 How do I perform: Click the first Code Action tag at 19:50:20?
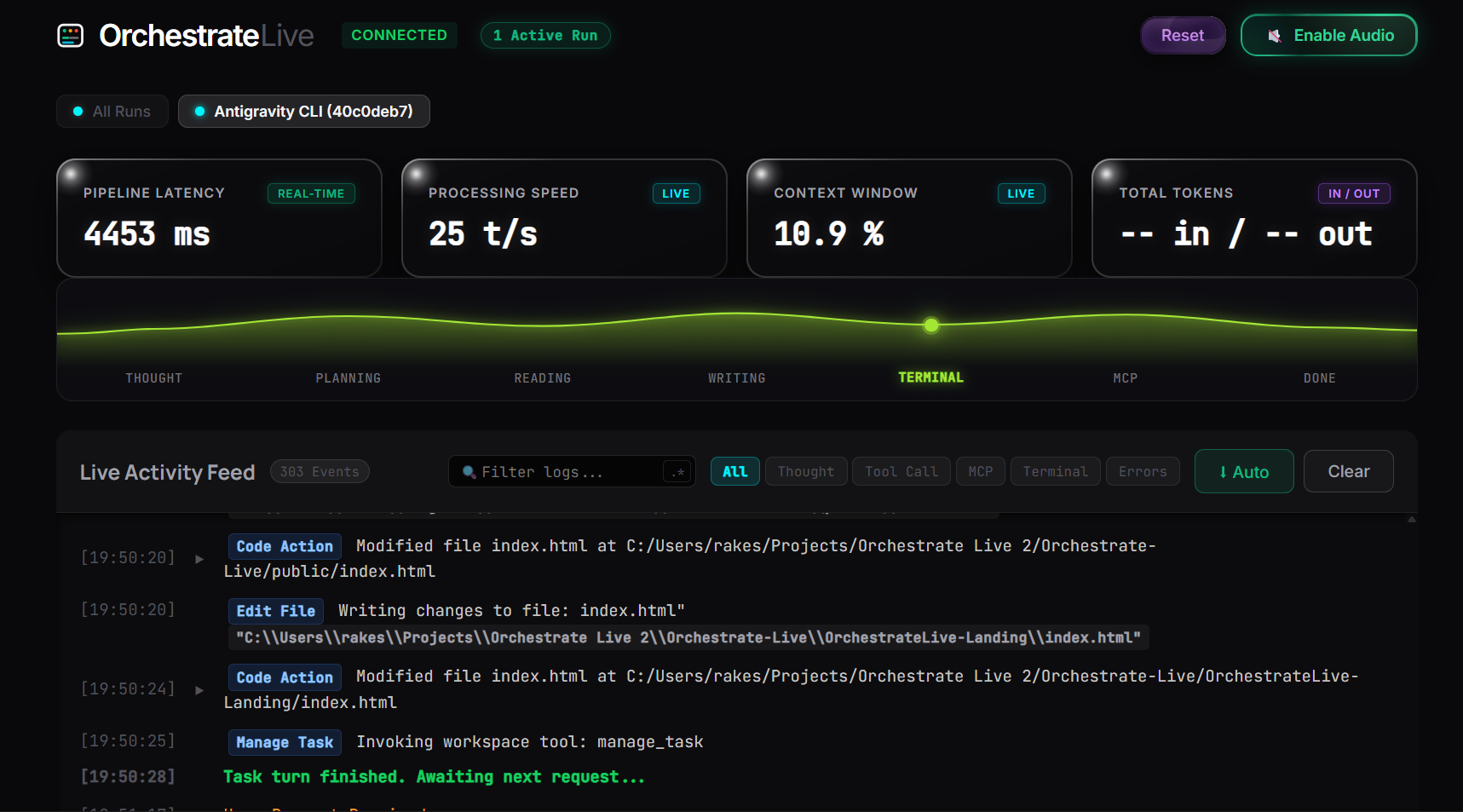coord(285,546)
